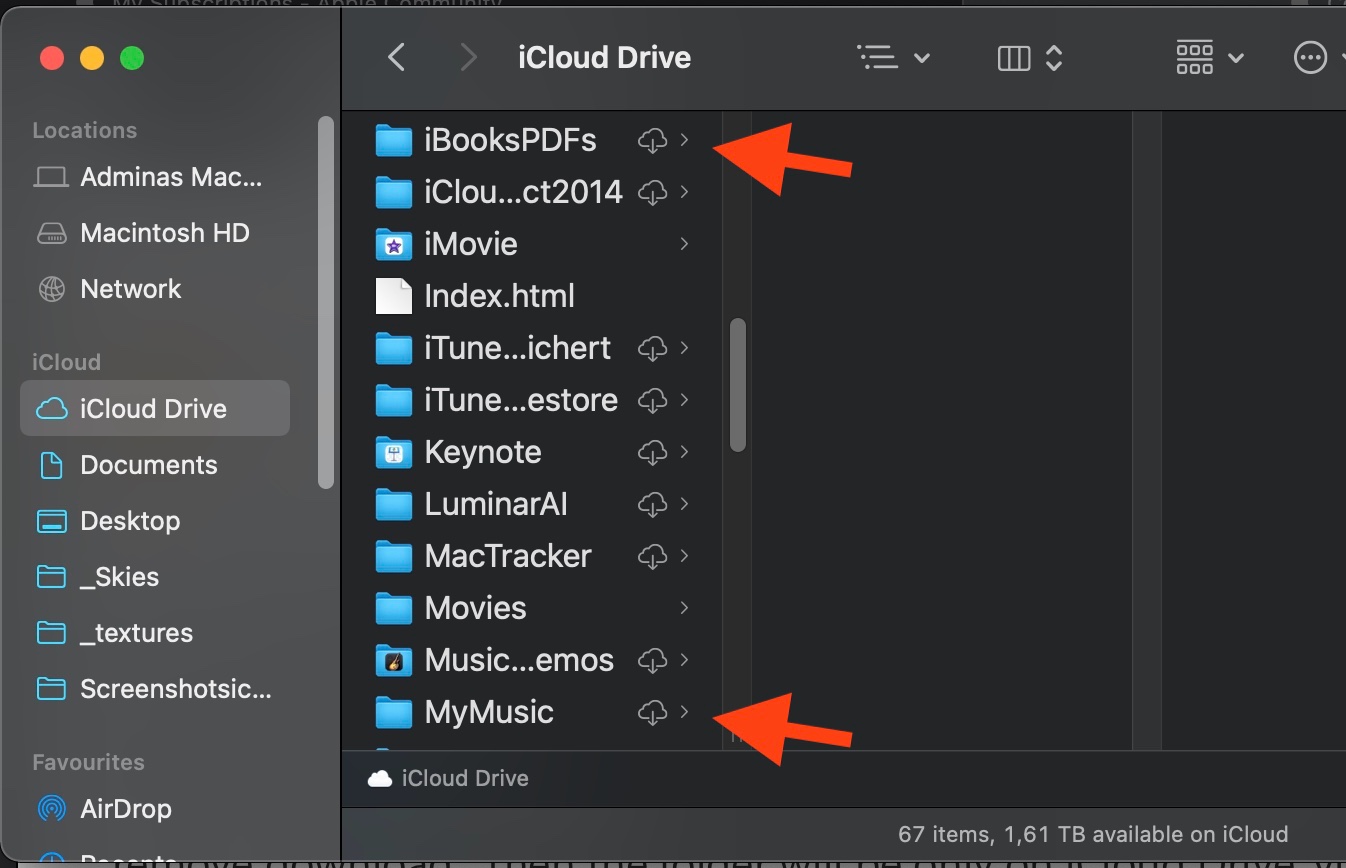Image resolution: width=1346 pixels, height=868 pixels.
Task: Download iTune…estore via its cloud icon
Action: click(x=653, y=401)
